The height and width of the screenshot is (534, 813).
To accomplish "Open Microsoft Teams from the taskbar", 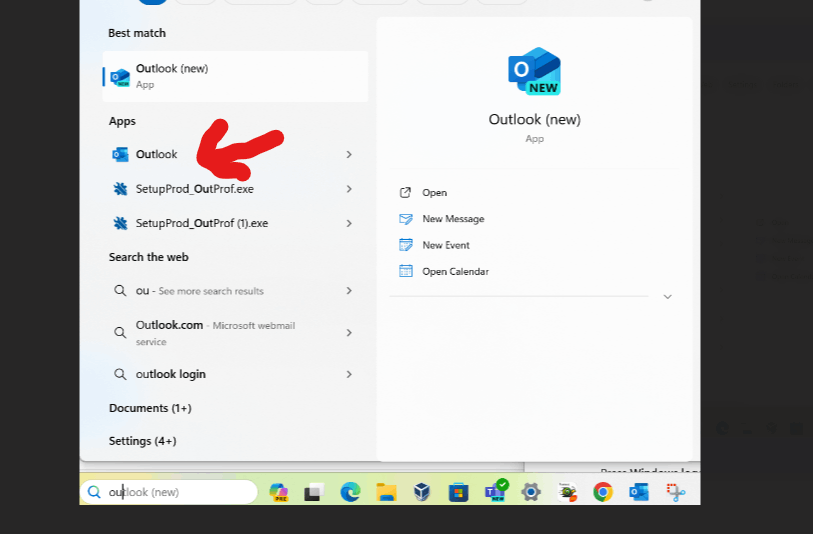I will (496, 490).
